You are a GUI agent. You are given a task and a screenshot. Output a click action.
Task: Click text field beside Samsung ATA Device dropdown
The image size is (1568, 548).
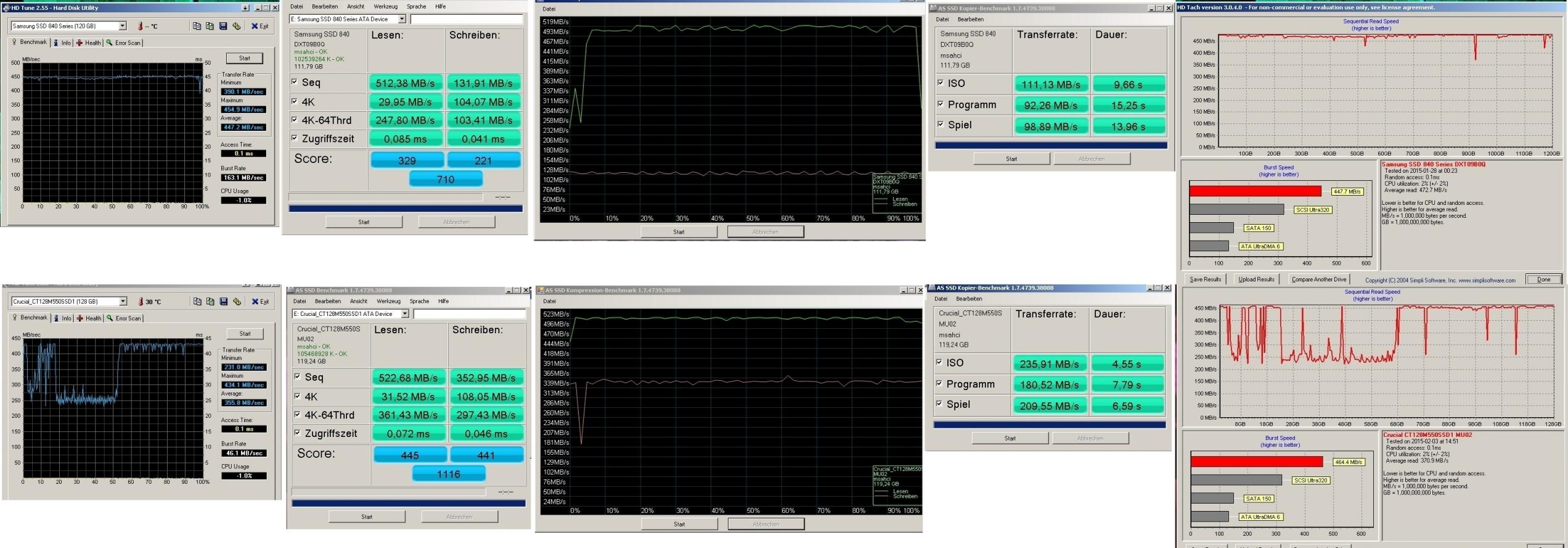[467, 19]
